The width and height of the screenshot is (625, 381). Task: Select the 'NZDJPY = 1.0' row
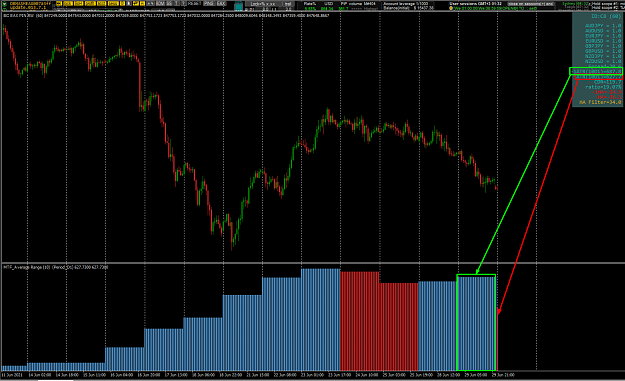pyautogui.click(x=603, y=57)
